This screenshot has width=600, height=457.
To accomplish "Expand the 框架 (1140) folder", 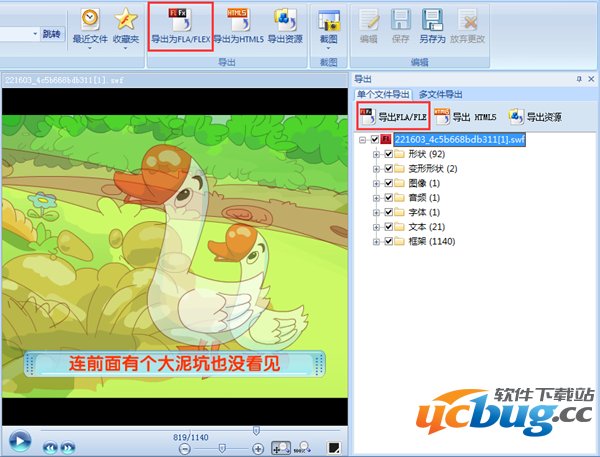I will (x=377, y=242).
